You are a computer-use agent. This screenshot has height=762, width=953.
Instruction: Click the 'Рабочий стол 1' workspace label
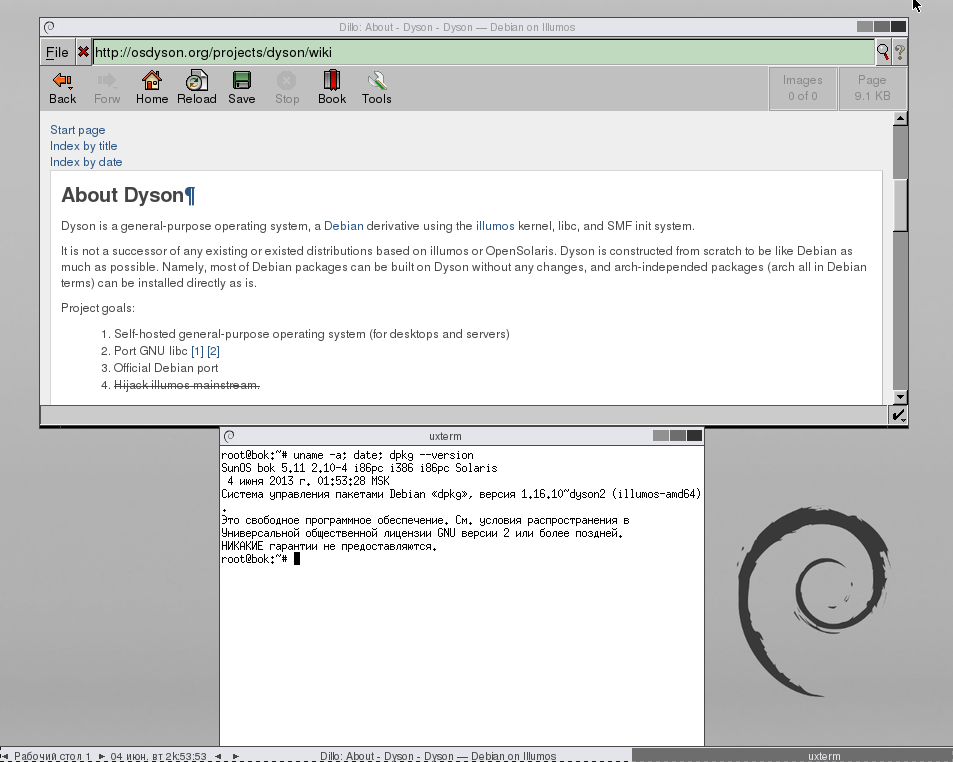click(52, 756)
